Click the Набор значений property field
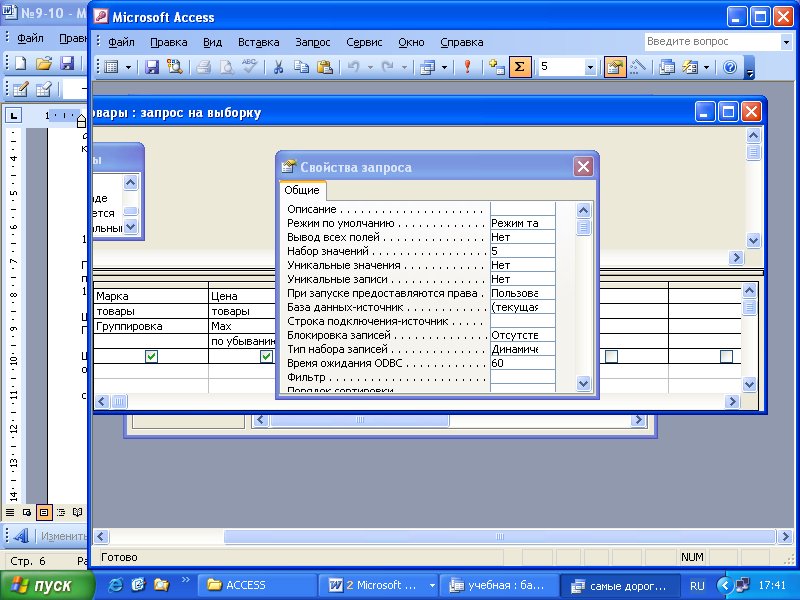This screenshot has height=600, width=800. (x=522, y=251)
